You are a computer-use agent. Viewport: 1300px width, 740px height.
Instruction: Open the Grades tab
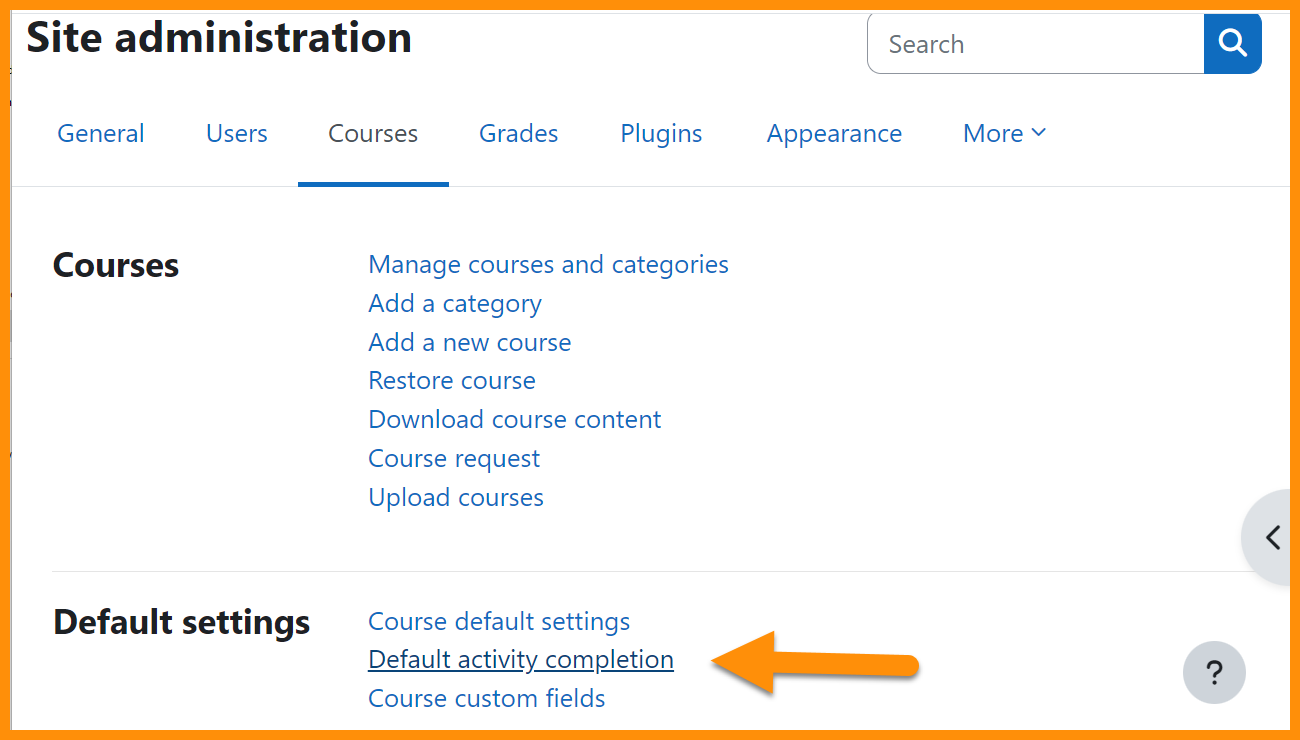[518, 132]
